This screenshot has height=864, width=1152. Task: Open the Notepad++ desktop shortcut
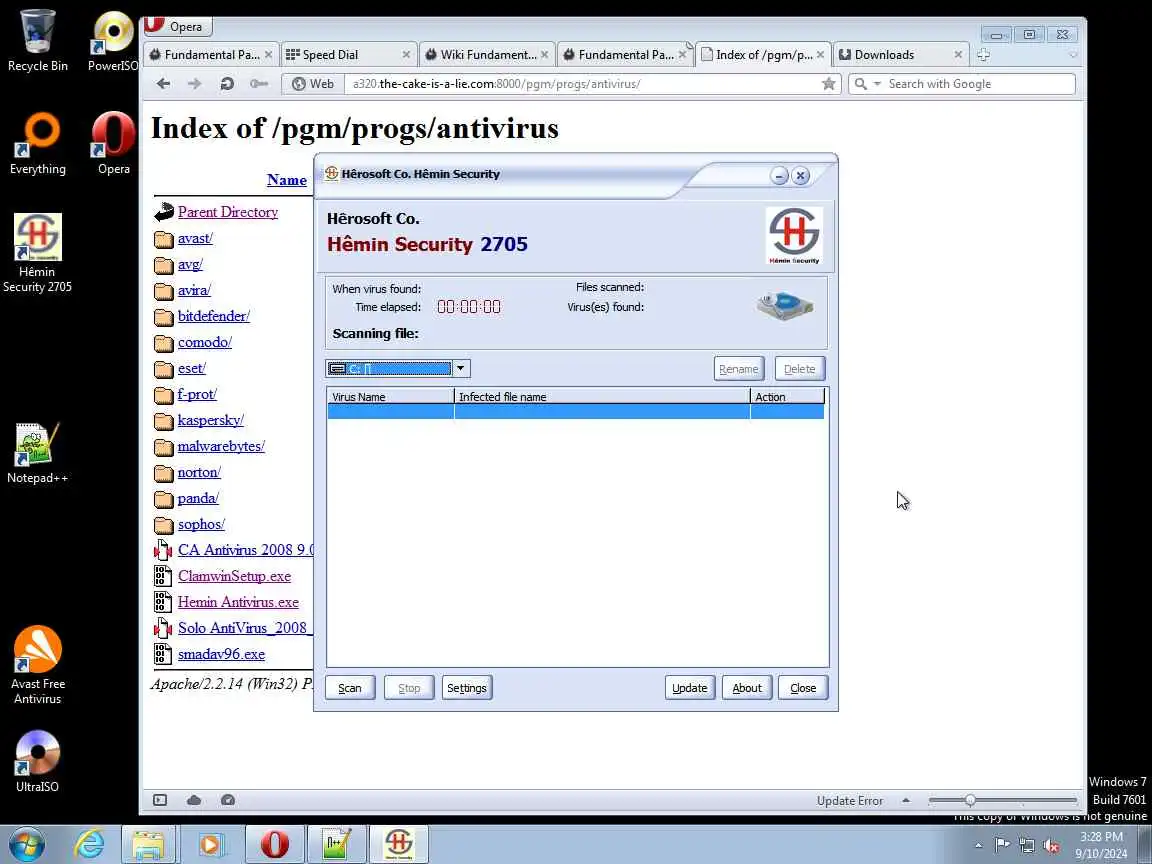point(37,453)
